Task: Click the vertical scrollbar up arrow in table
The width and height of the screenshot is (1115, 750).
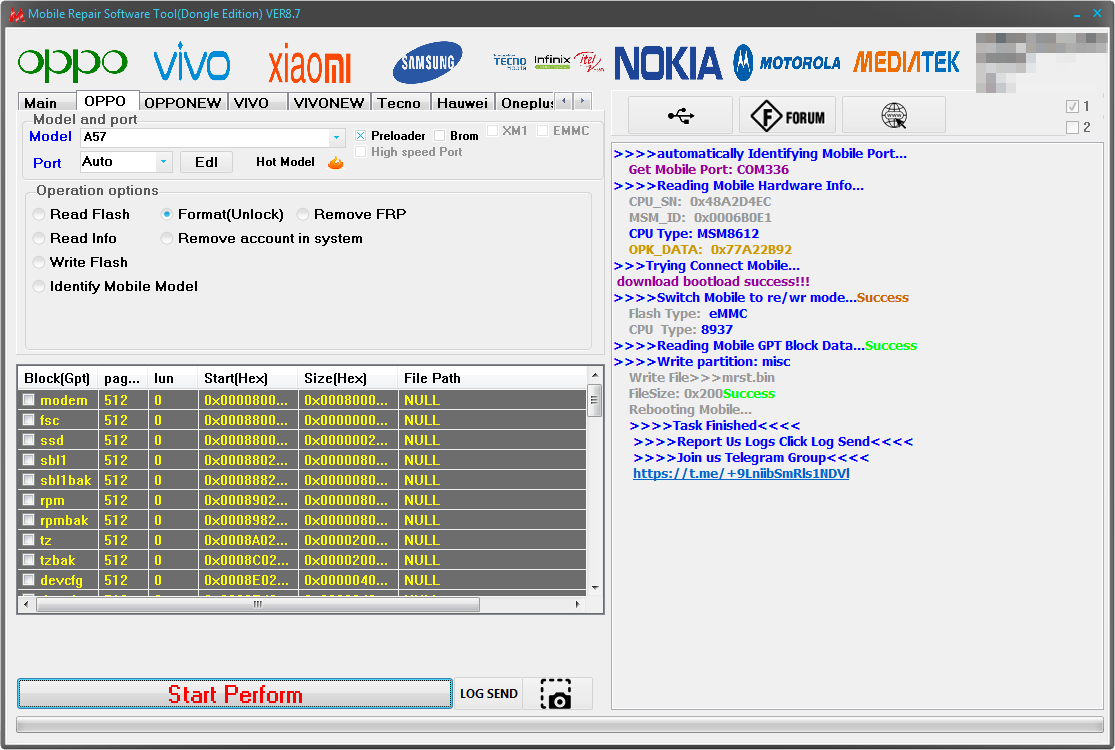Action: point(595,375)
